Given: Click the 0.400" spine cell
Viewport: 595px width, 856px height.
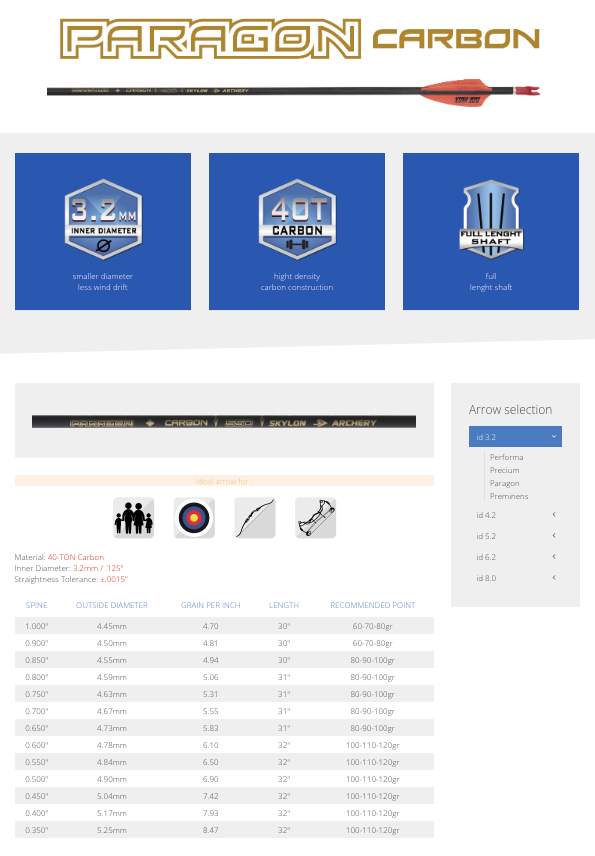Looking at the screenshot, I should (37, 813).
